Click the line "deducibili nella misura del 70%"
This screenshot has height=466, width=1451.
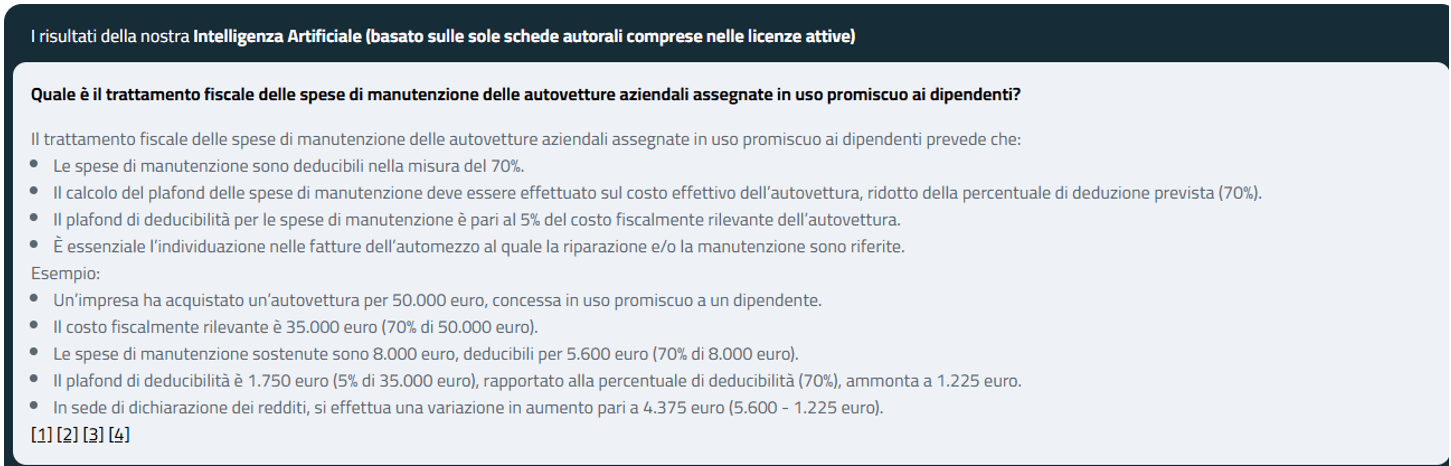click(289, 166)
